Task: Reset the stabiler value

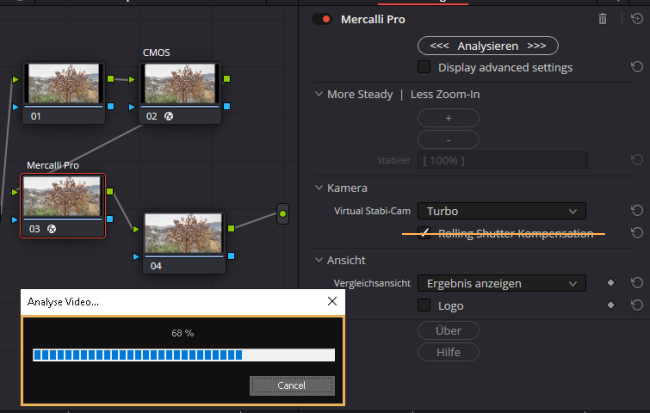Action: pos(637,160)
